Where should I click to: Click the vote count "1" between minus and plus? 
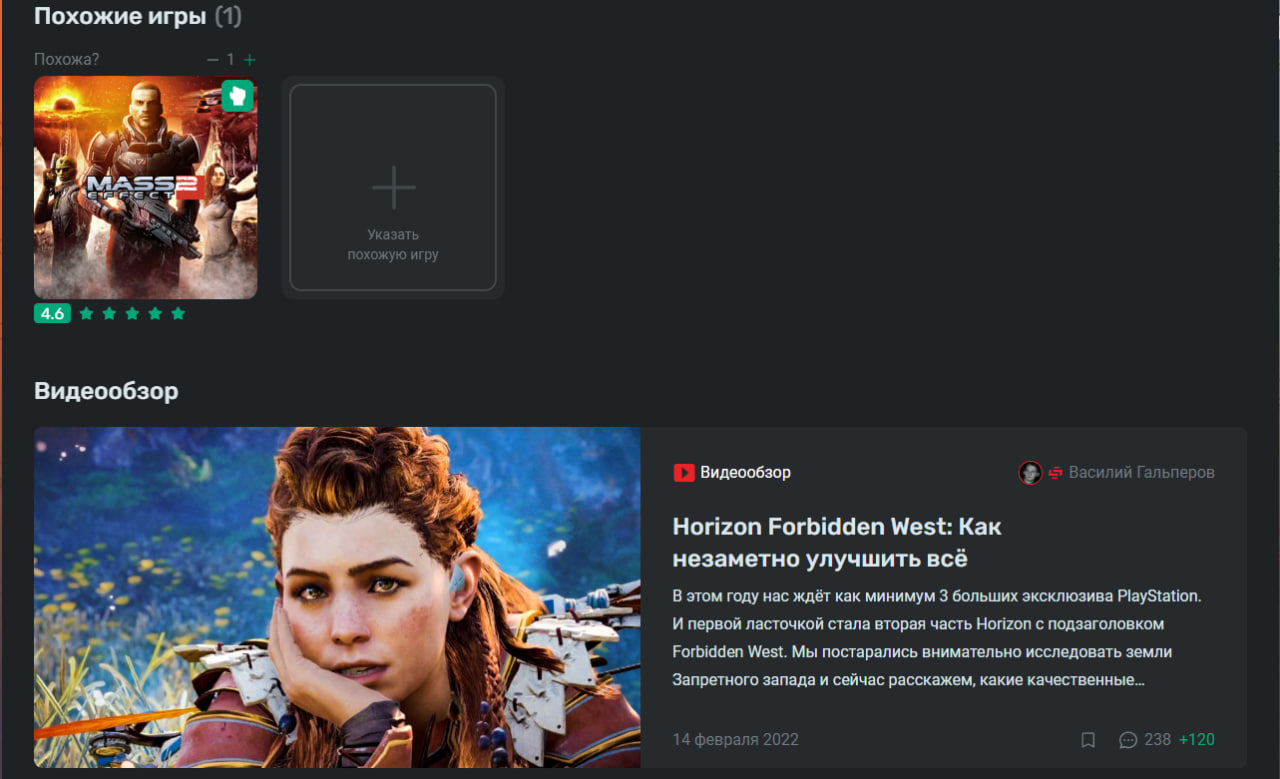click(x=230, y=60)
